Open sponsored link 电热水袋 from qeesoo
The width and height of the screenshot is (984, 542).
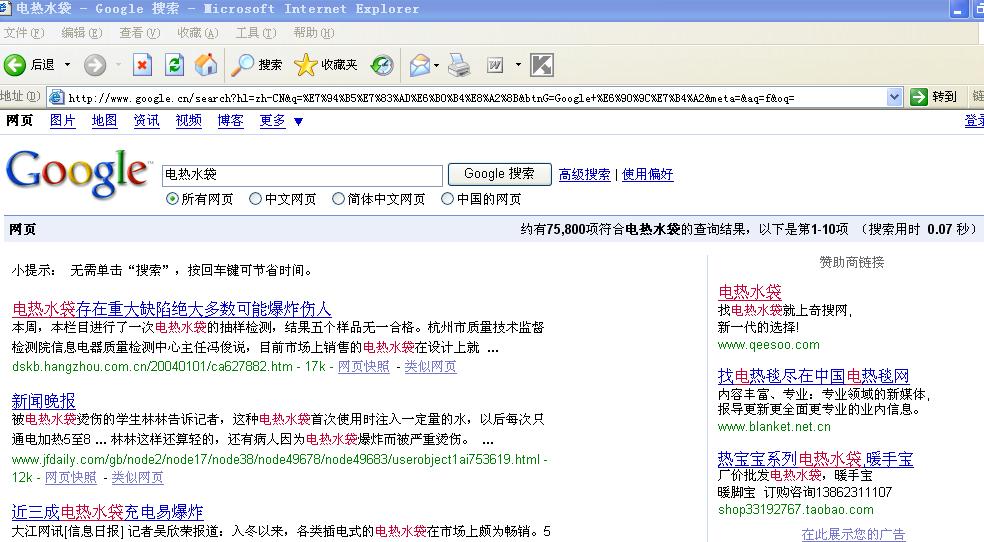pos(749,292)
